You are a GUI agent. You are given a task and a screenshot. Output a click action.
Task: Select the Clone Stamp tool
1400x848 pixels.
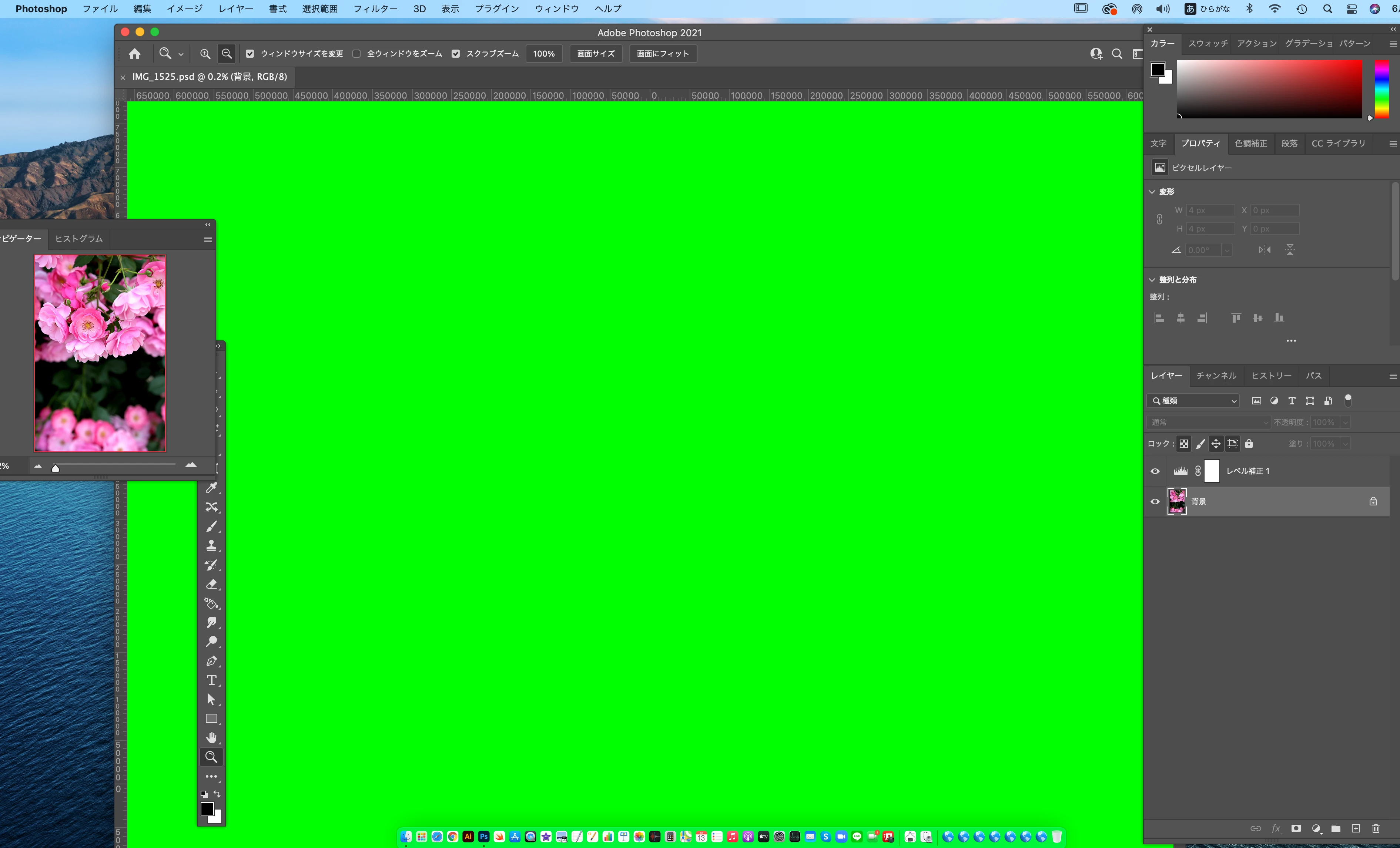pos(211,546)
